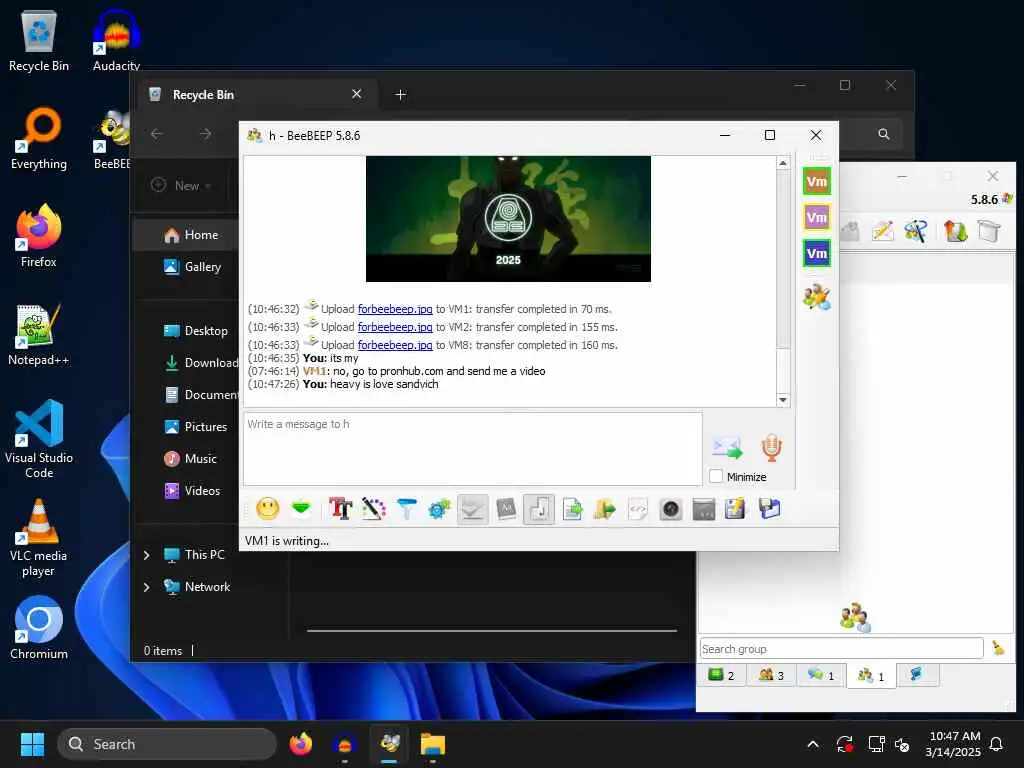Select the orange Vm member avatar

[816, 181]
